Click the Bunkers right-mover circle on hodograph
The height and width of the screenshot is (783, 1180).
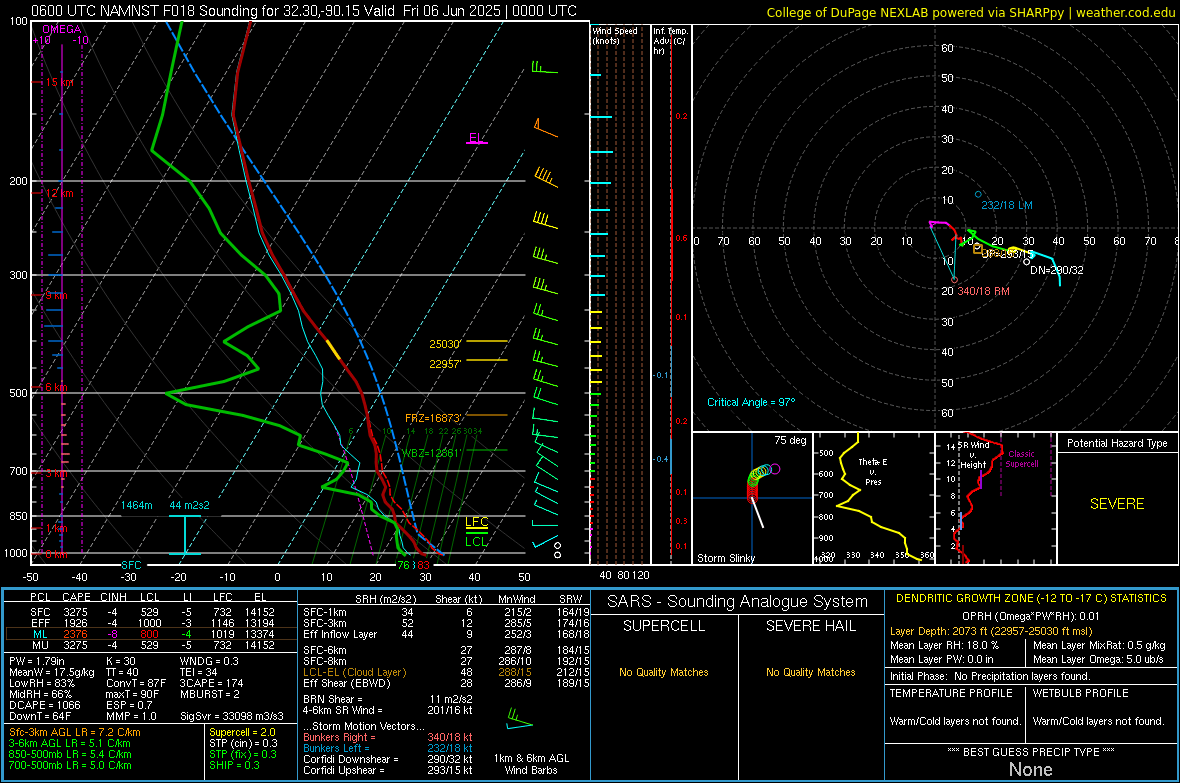coord(954,280)
